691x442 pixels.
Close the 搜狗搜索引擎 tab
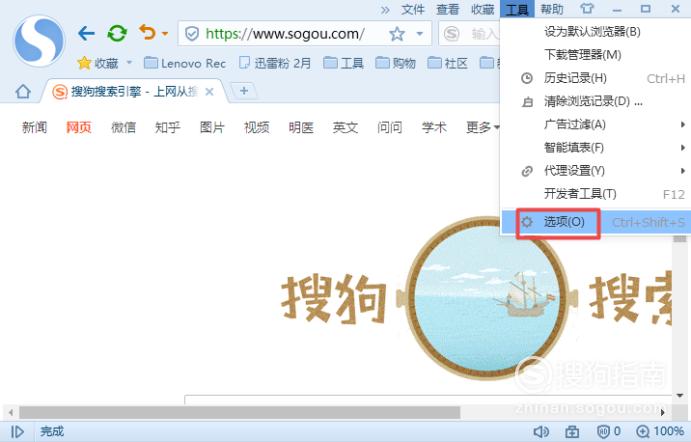[x=209, y=92]
